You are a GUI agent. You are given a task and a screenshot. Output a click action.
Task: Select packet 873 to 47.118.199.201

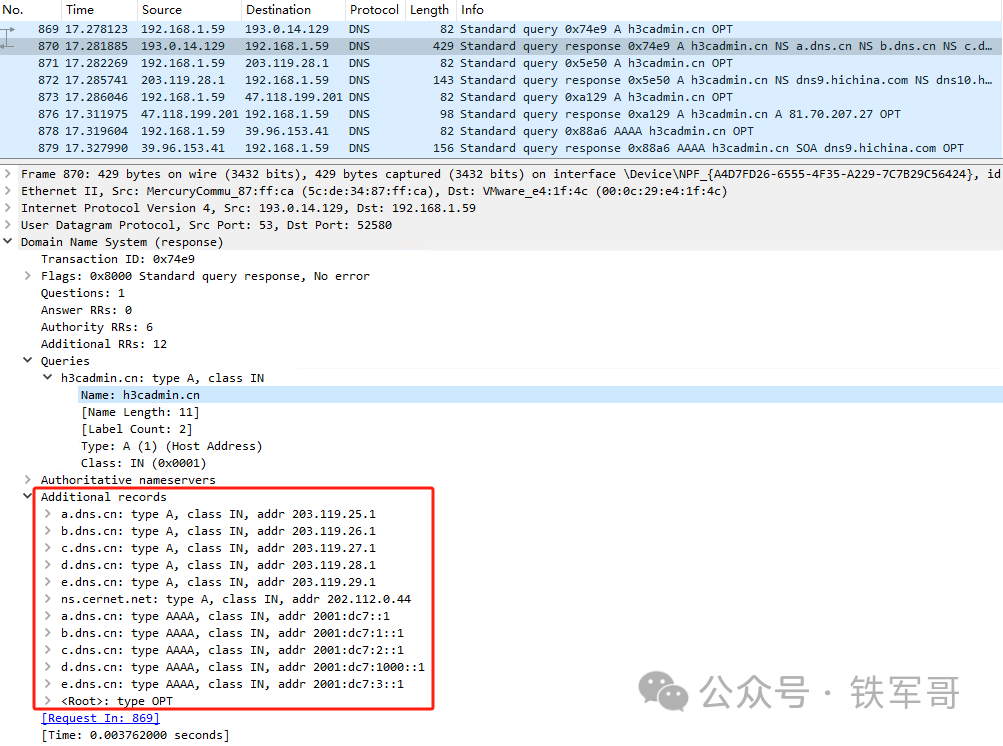pyautogui.click(x=502, y=97)
